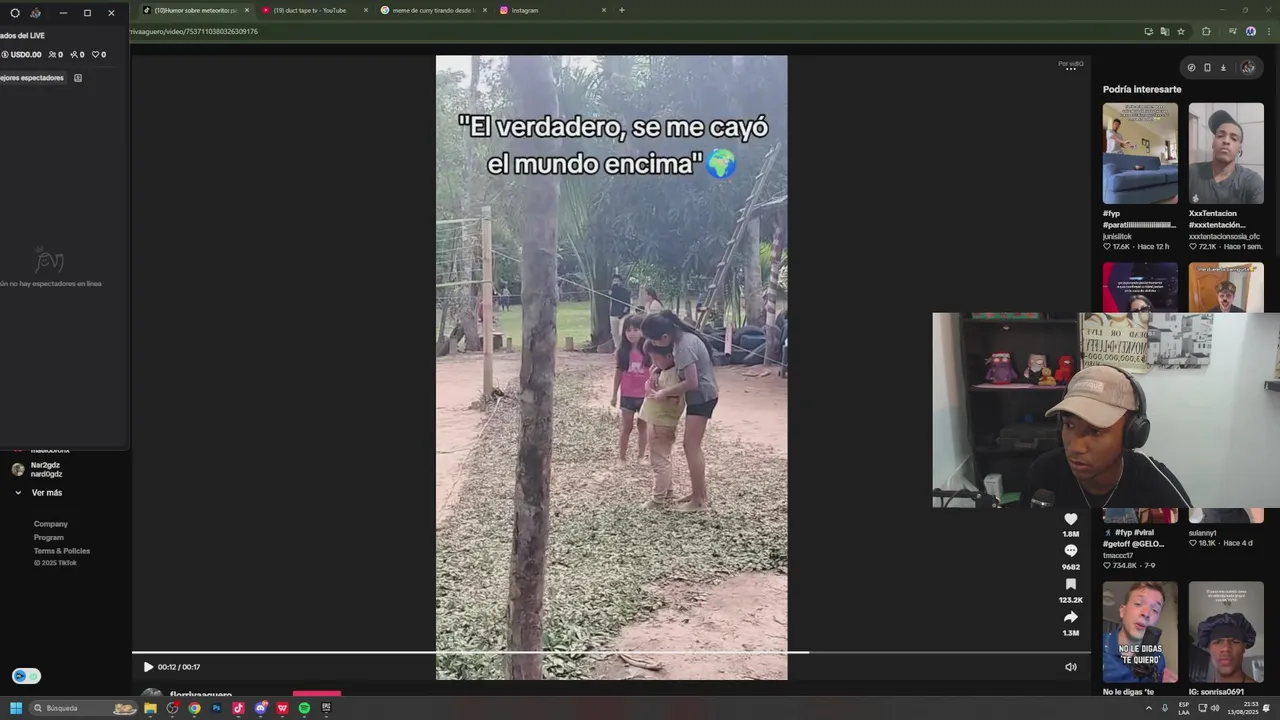Open the translate page icon
Viewport: 1280px width, 720px height.
point(1165,31)
